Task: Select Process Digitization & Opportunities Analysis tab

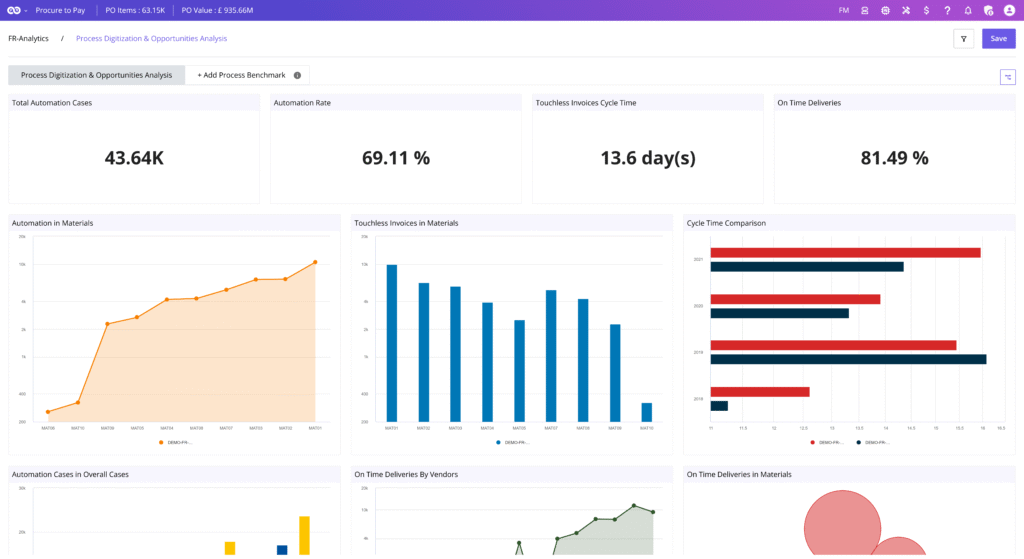Action: point(96,75)
